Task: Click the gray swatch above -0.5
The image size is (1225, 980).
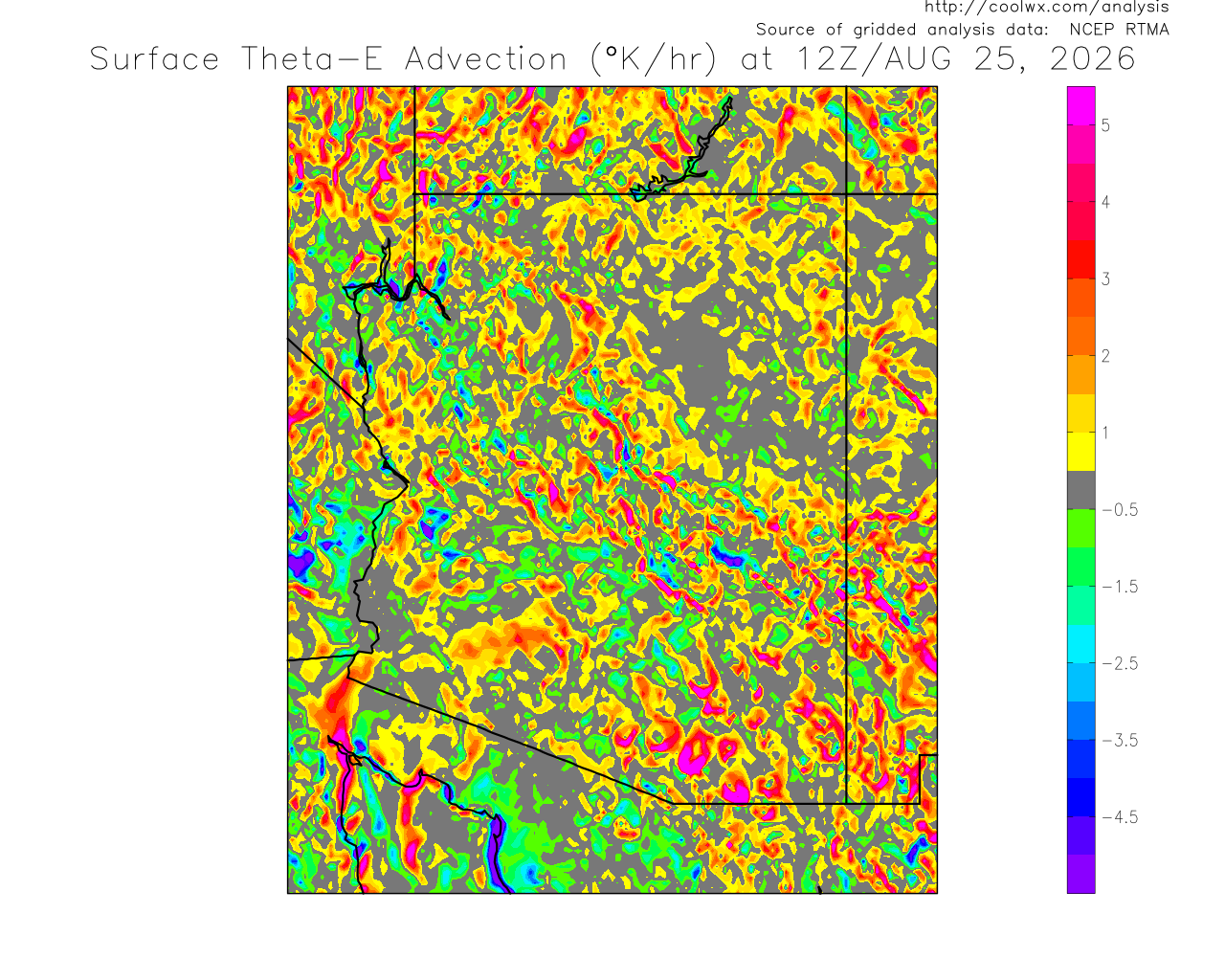Action: [x=1081, y=489]
